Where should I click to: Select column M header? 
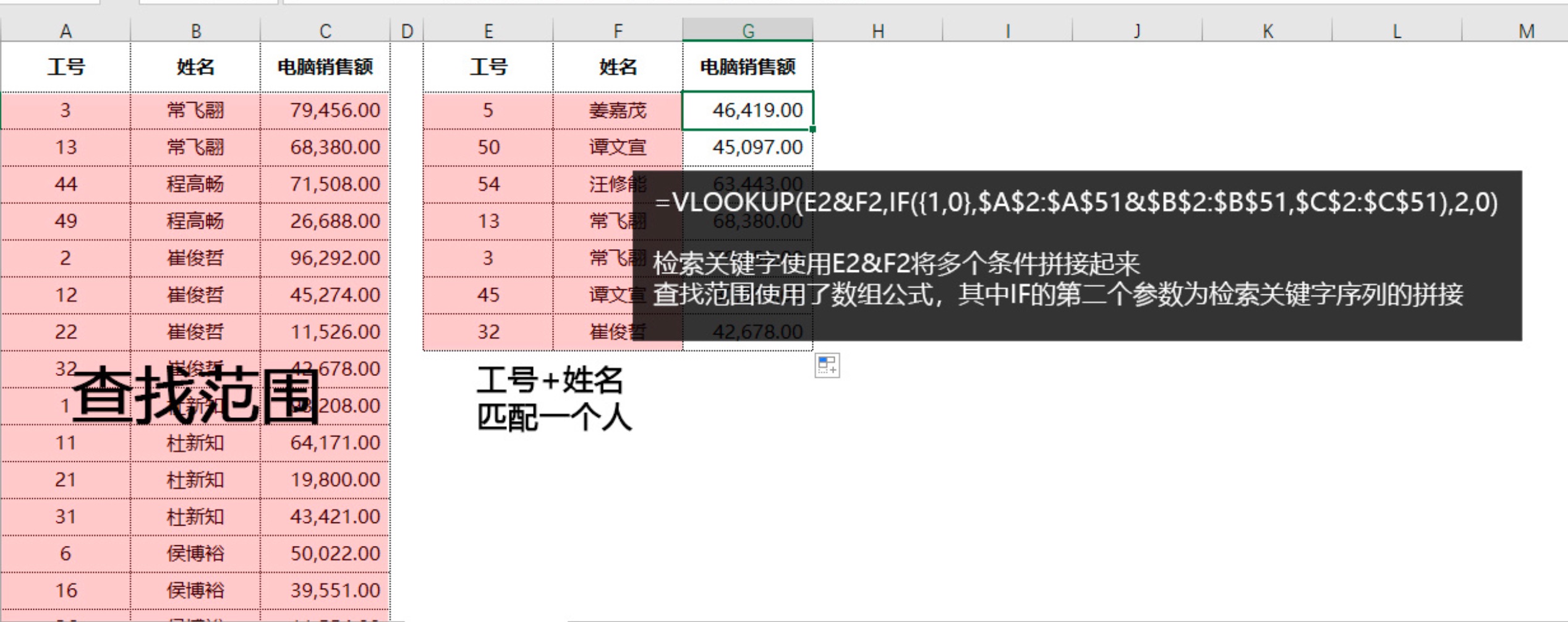coord(1516,30)
